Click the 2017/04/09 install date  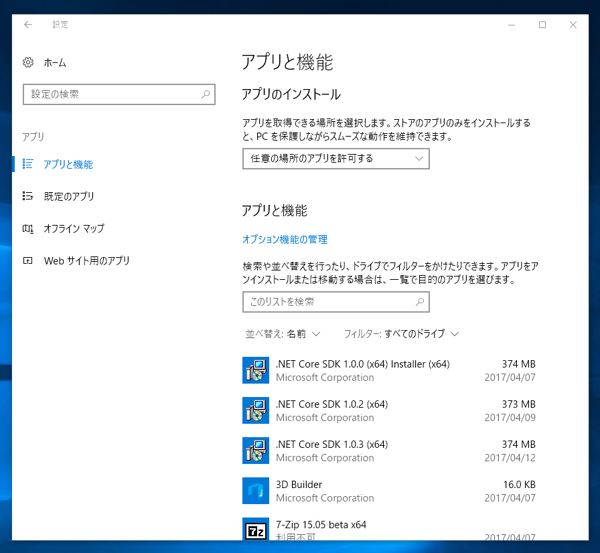[510, 418]
